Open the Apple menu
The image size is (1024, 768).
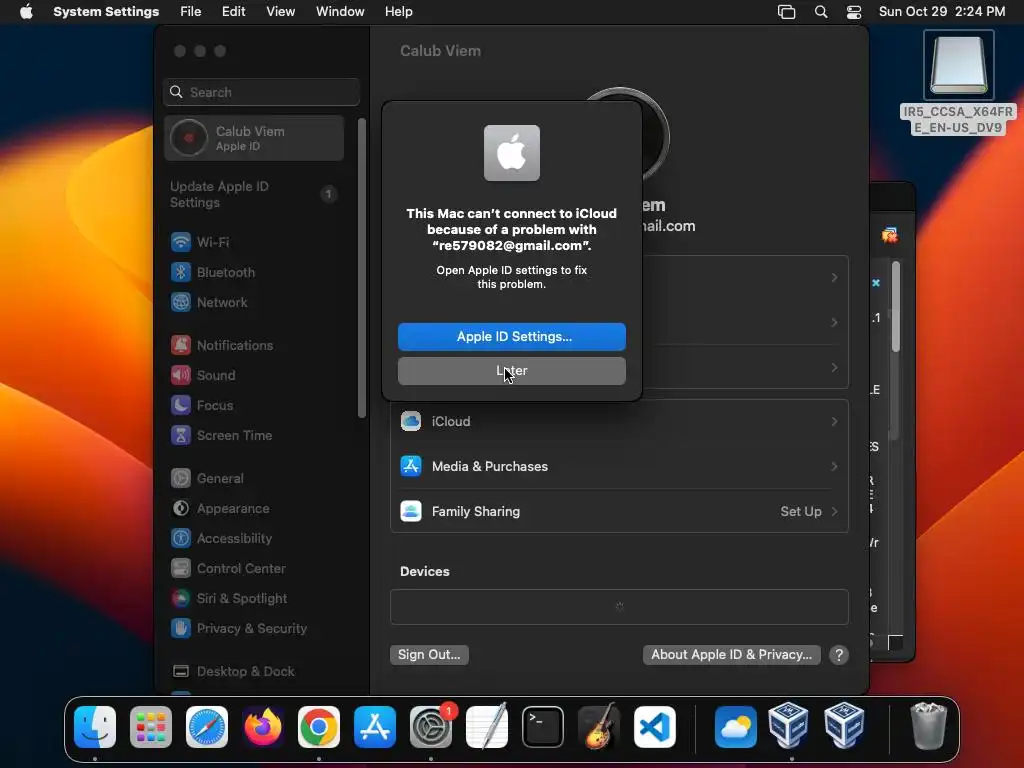pyautogui.click(x=26, y=12)
